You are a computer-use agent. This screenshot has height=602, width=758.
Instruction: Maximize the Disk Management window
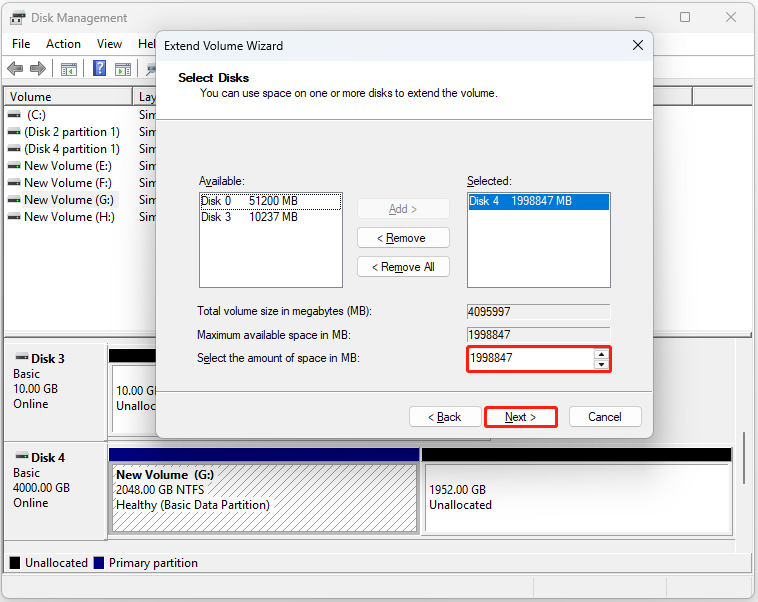click(x=685, y=17)
